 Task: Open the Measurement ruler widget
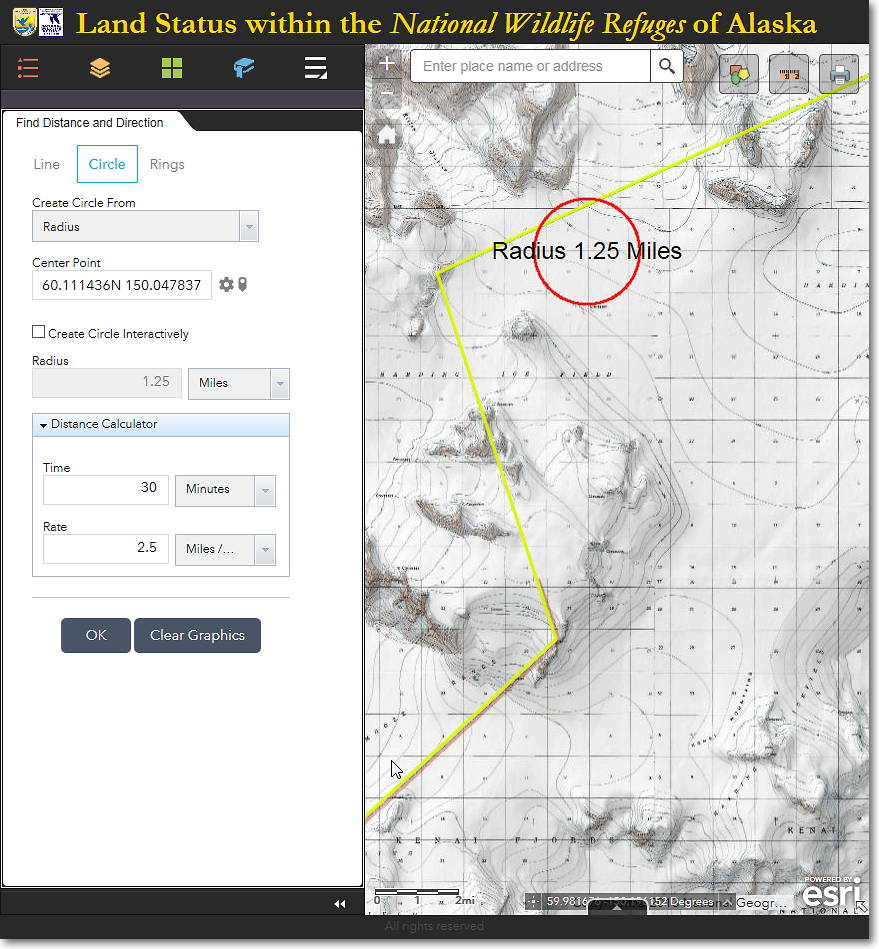click(x=789, y=74)
